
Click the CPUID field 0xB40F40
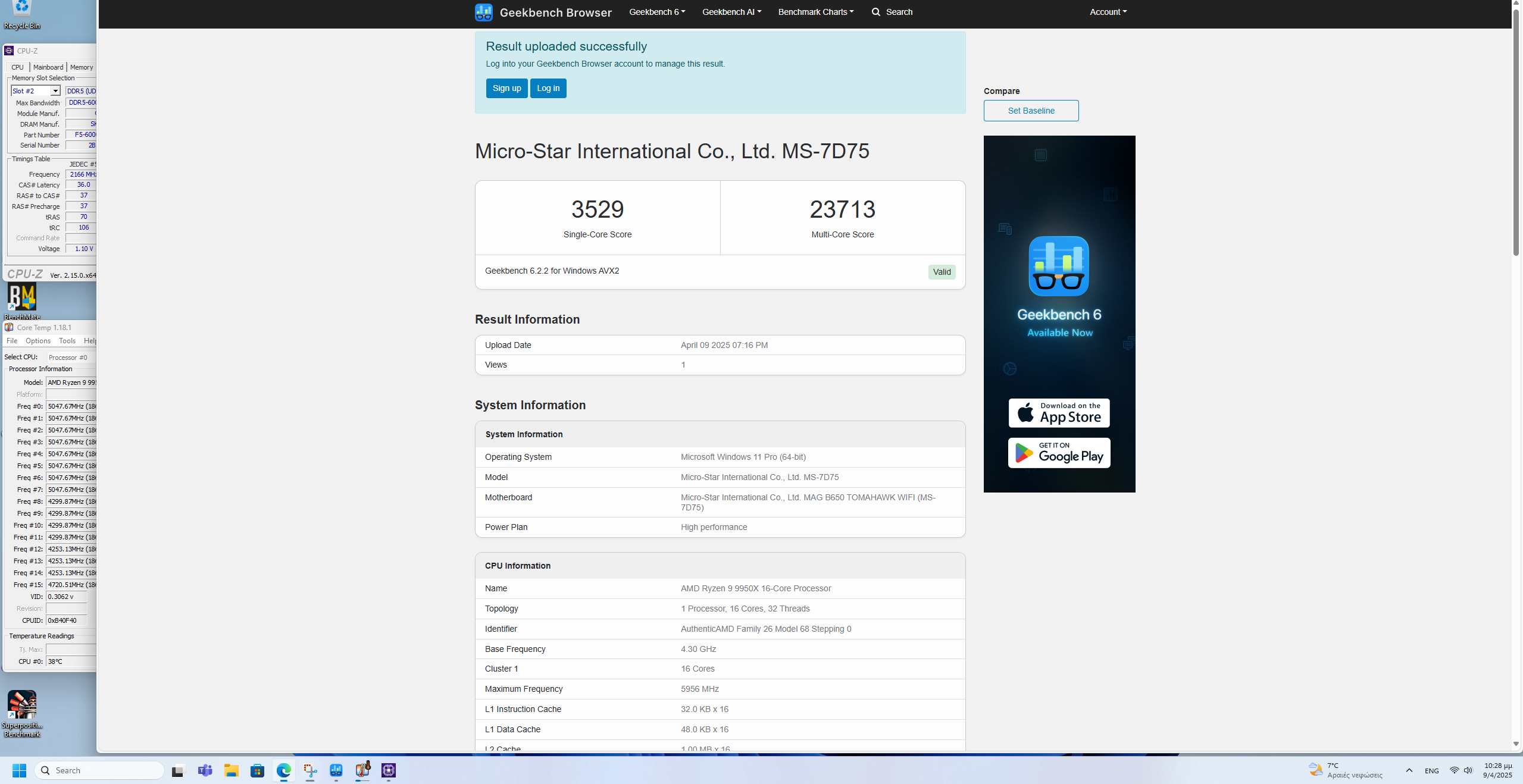point(67,620)
